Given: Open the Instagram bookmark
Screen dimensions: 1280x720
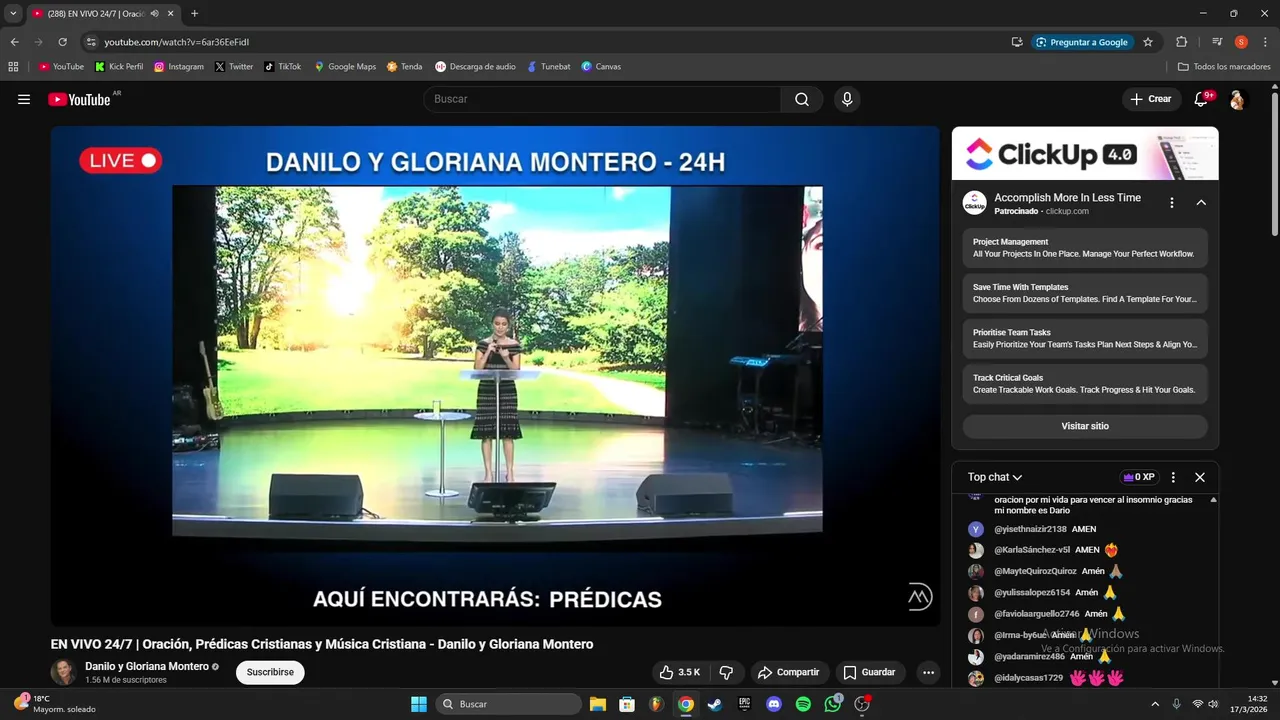Looking at the screenshot, I should click(x=179, y=67).
